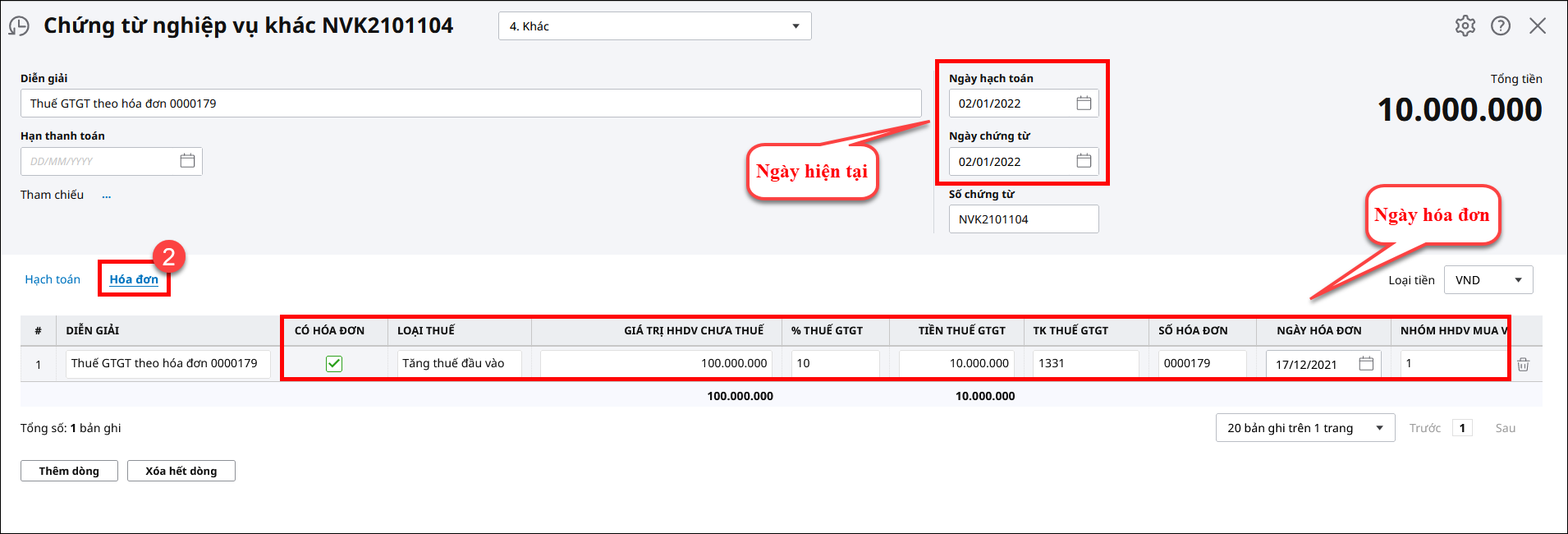This screenshot has height=534, width=1568.
Task: Switch to the Hạch toán tab
Action: coord(53,279)
